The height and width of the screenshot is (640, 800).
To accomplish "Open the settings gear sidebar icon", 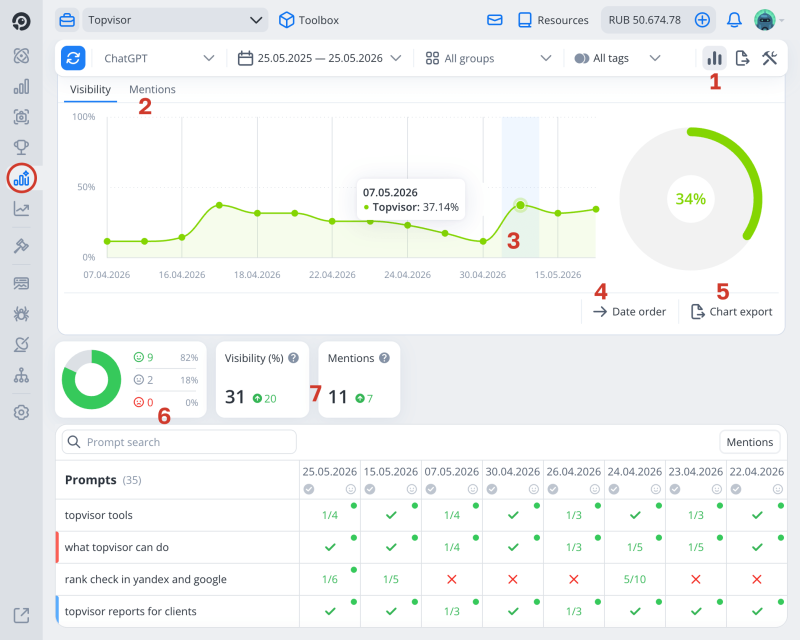I will 21,412.
